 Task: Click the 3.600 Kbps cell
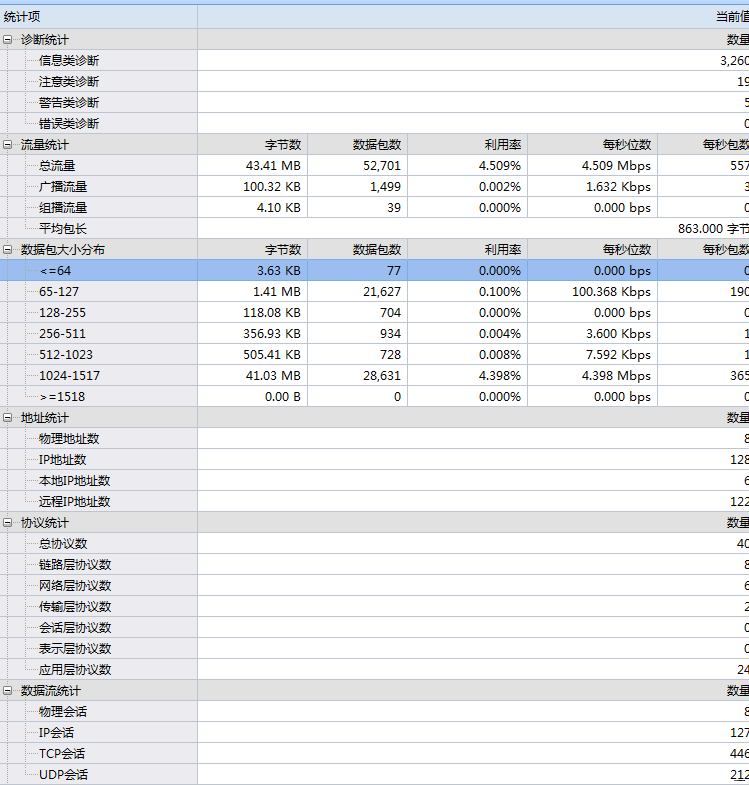point(593,334)
